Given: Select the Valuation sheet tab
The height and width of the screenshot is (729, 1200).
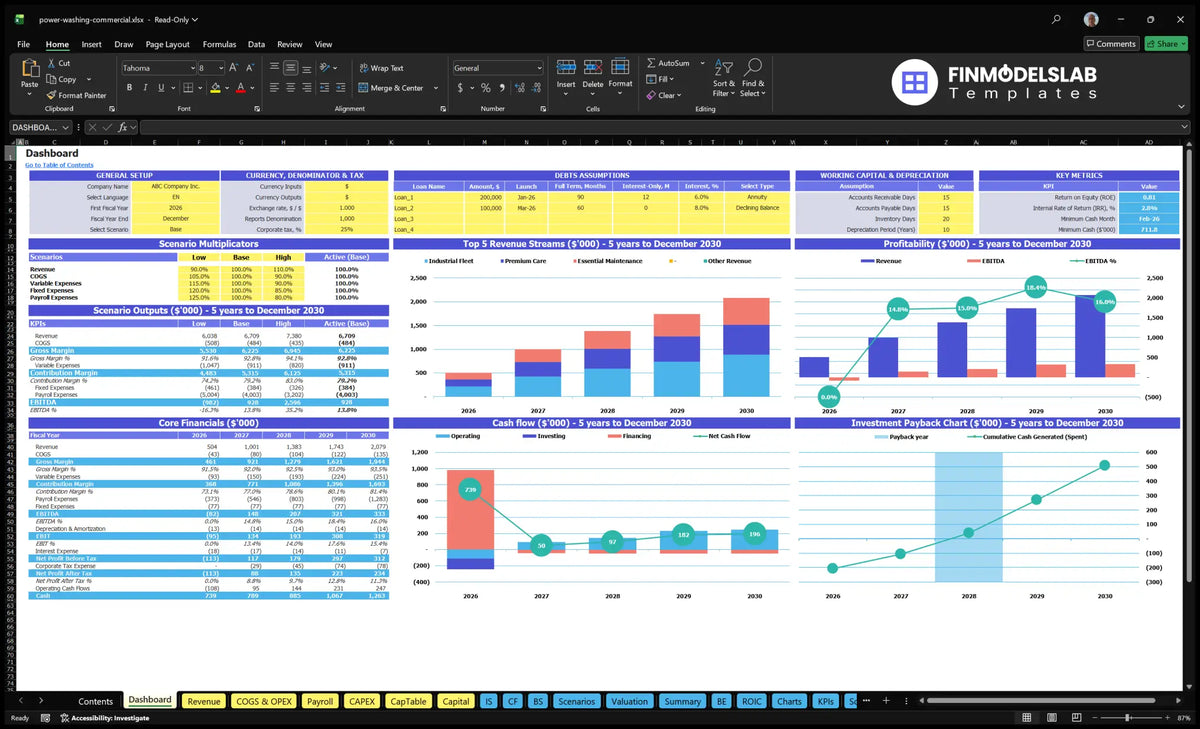Looking at the screenshot, I should (629, 701).
